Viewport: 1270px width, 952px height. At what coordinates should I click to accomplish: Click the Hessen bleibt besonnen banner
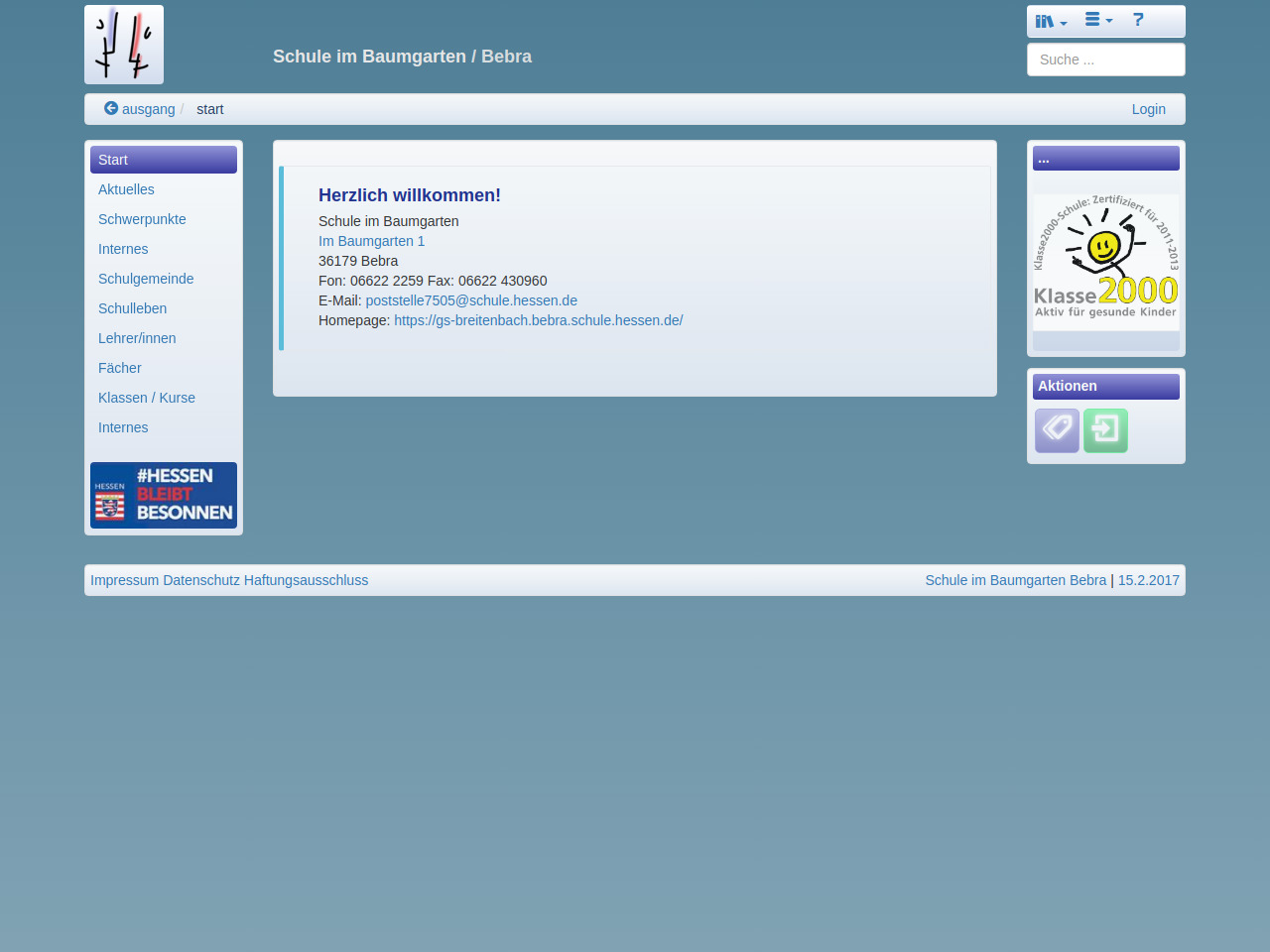[164, 495]
